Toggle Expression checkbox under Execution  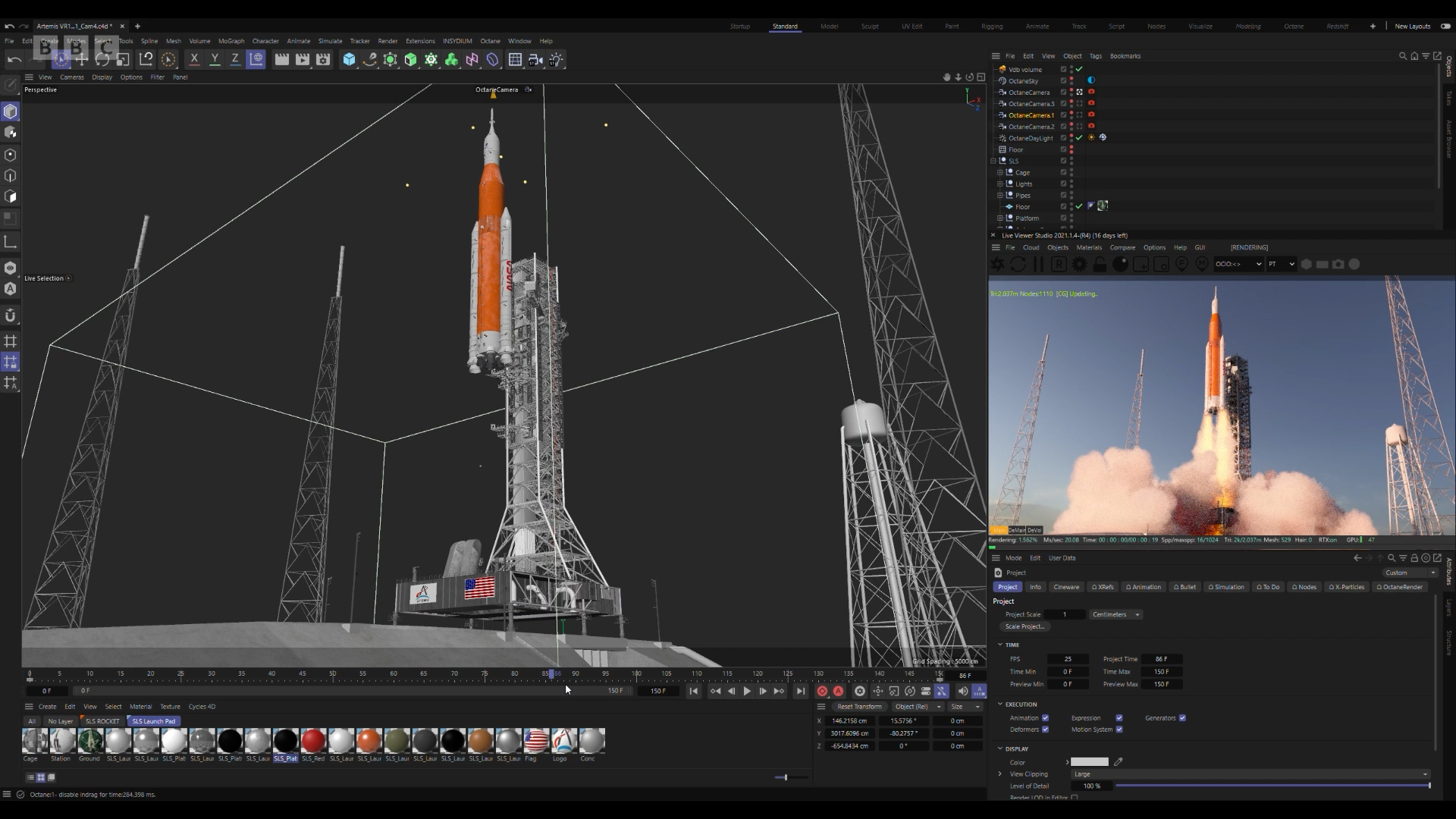pyautogui.click(x=1119, y=717)
